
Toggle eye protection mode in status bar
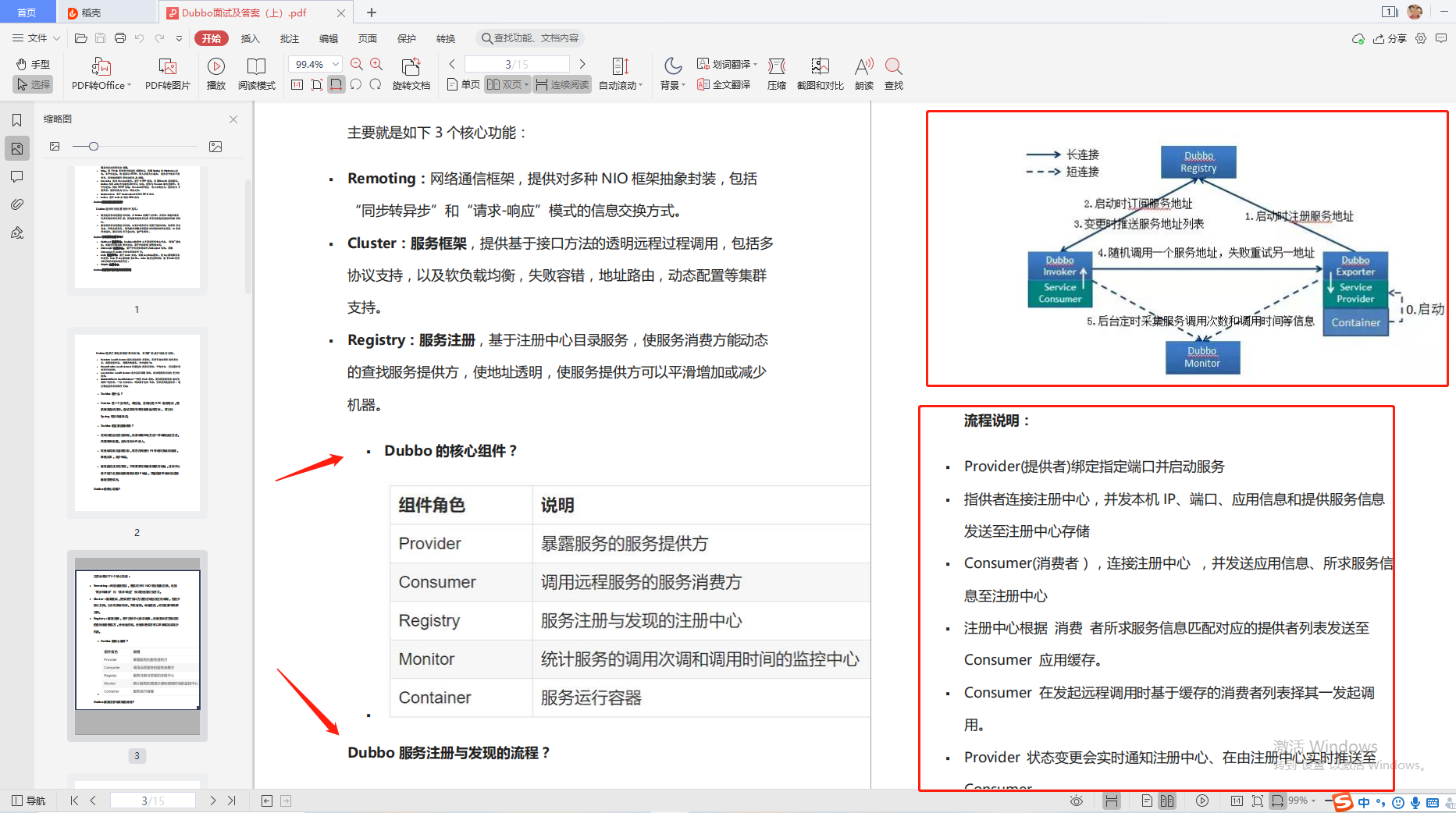tap(1076, 801)
